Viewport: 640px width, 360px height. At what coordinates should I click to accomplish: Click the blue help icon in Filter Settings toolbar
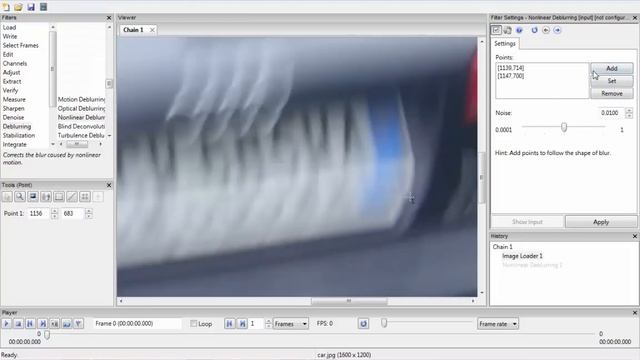[x=519, y=30]
